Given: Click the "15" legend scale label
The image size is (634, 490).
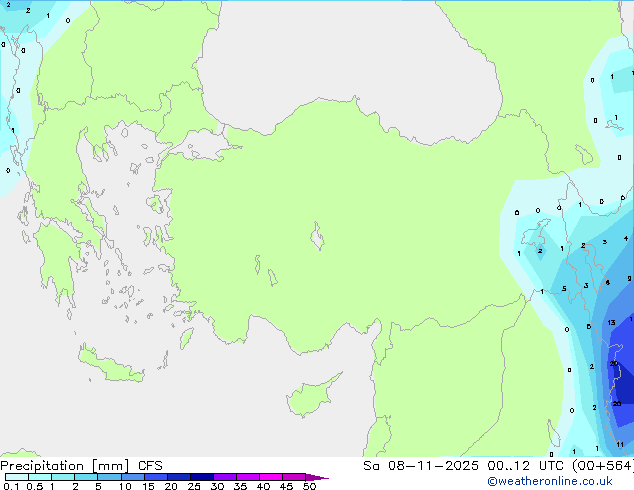Looking at the screenshot, I should [x=148, y=486].
